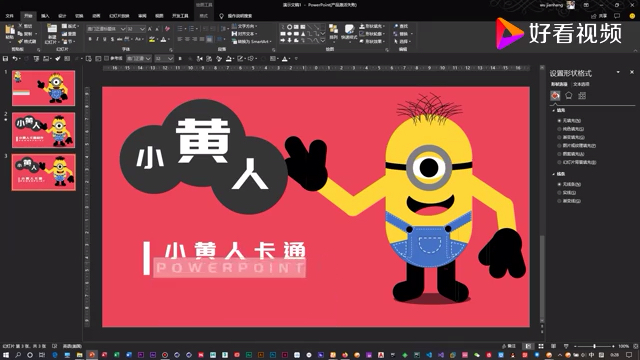Click the Paste clipboard icon

click(x=10, y=29)
